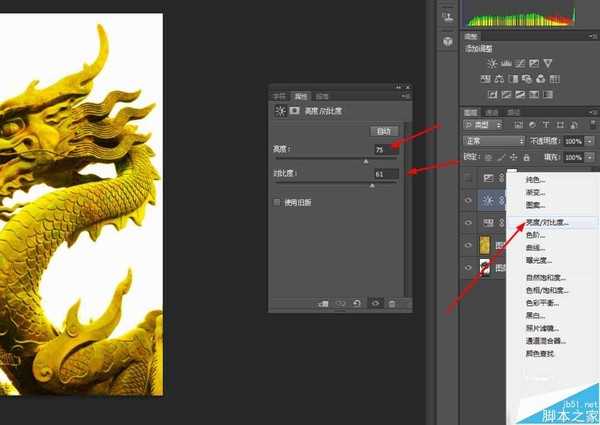600x425 pixels.
Task: Show the hidden top layer
Action: (468, 178)
